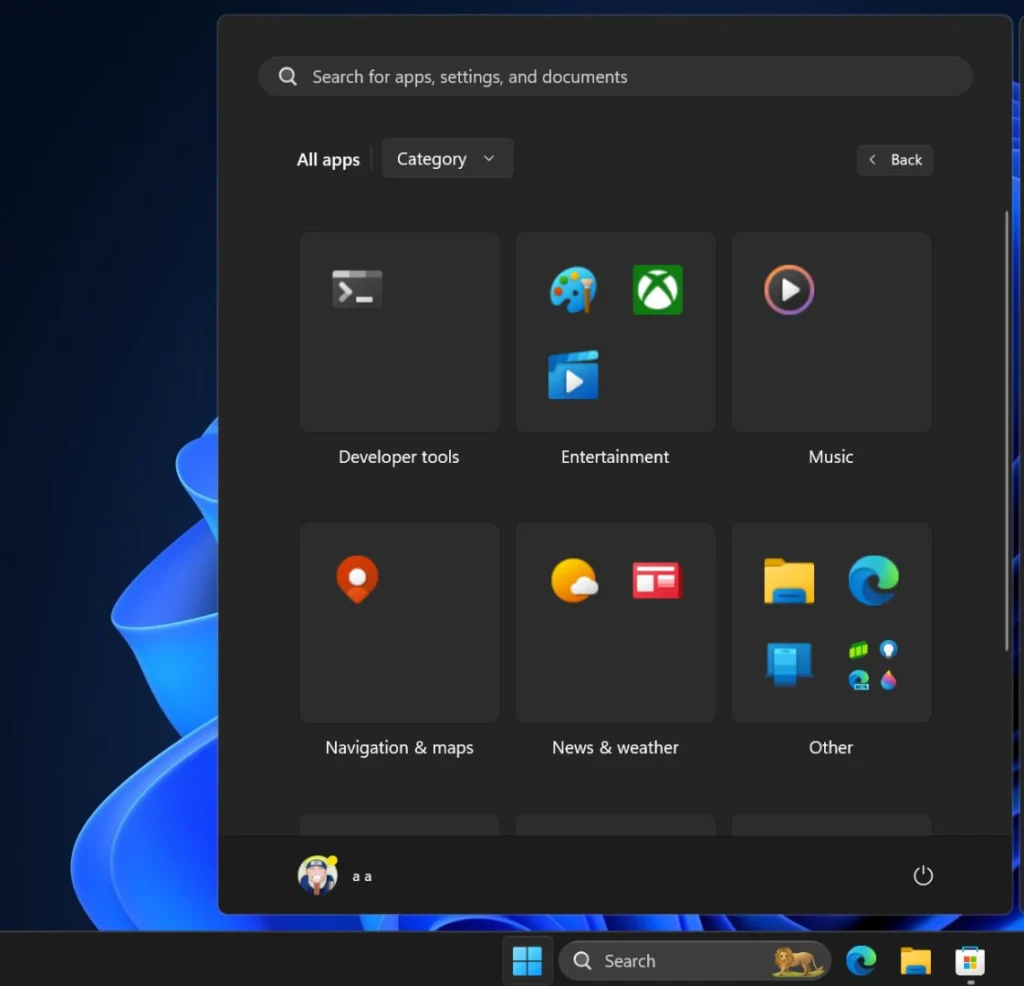Open the Other category label
This screenshot has width=1024, height=986.
point(831,747)
